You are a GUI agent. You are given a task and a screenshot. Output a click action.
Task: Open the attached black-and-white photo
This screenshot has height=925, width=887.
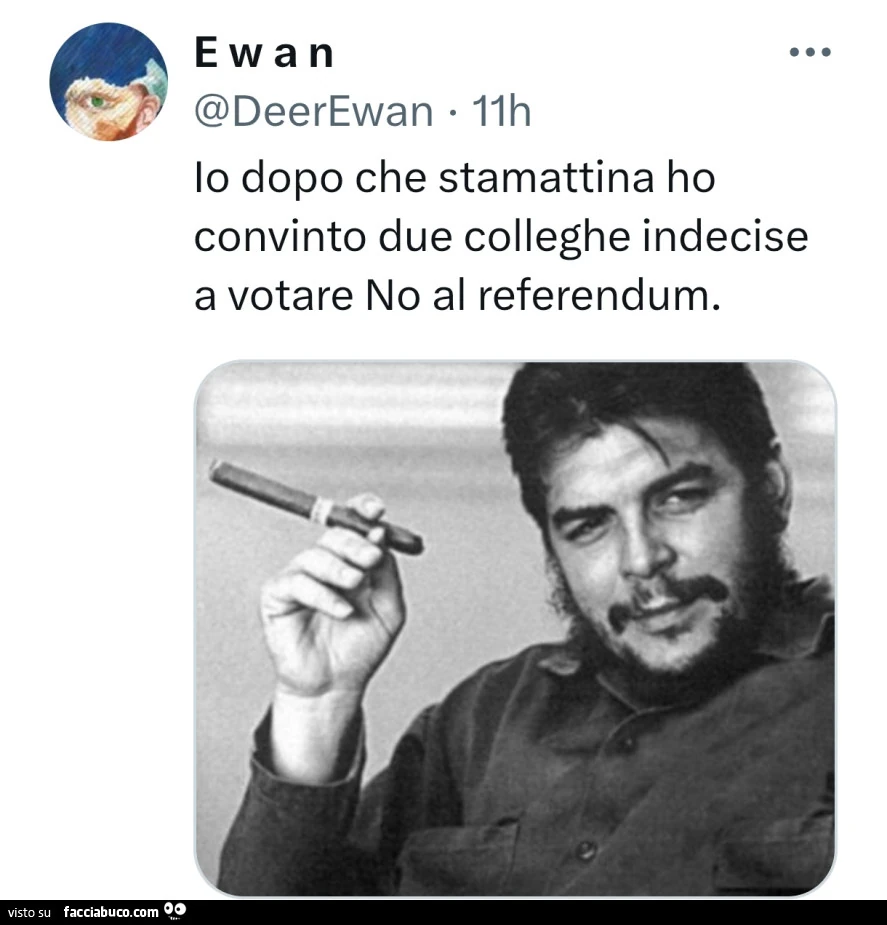[515, 628]
